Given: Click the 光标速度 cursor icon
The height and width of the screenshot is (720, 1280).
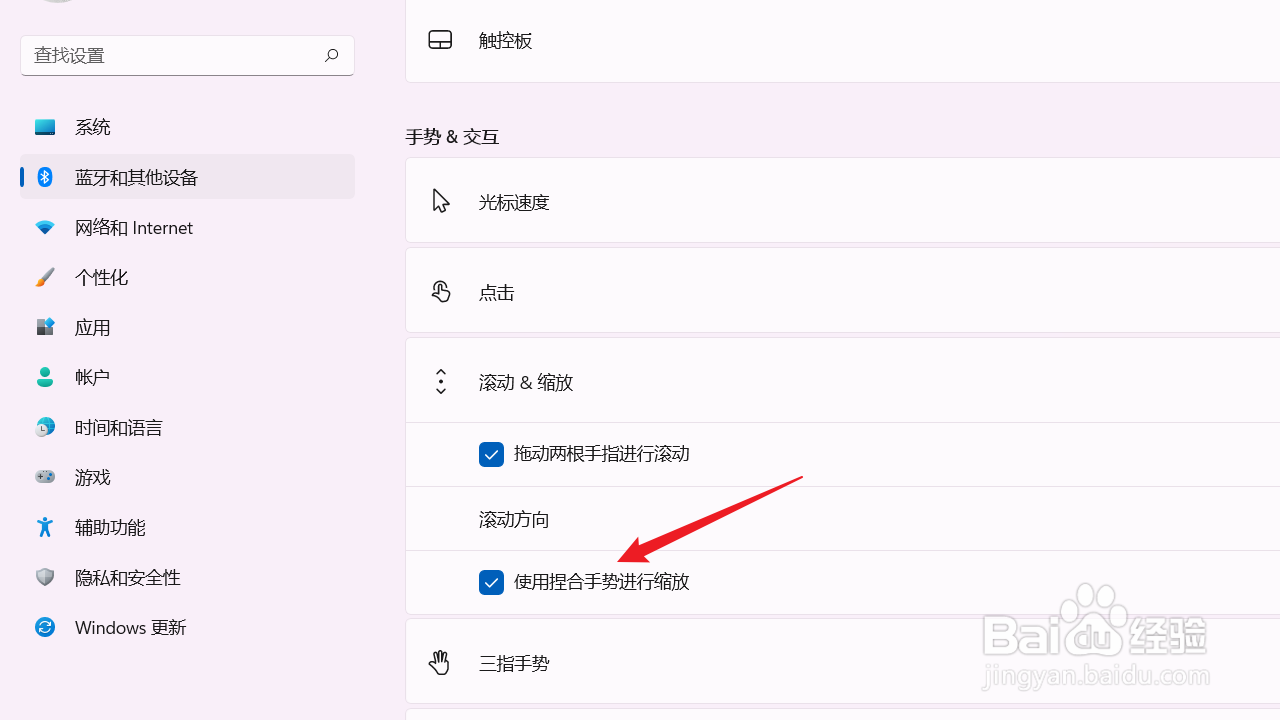Looking at the screenshot, I should (x=440, y=200).
